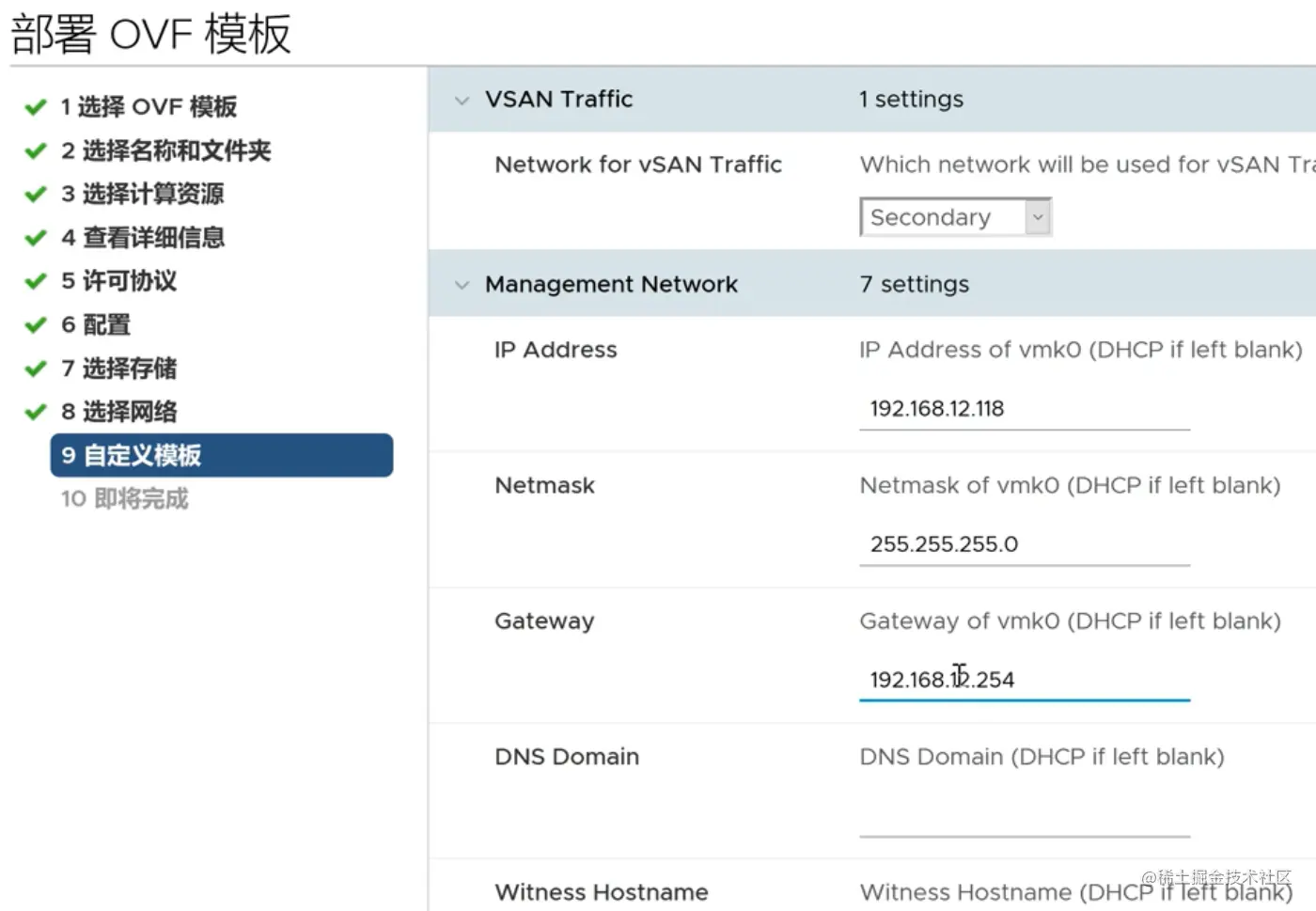Click the checkmark next to 选择名称和文件夹
The width and height of the screenshot is (1316, 911).
click(36, 150)
